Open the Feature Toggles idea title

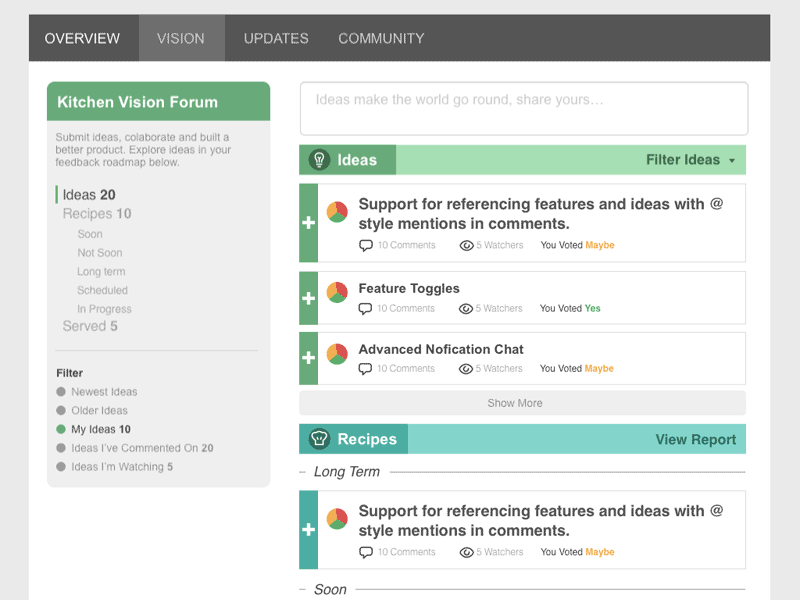pyautogui.click(x=409, y=289)
